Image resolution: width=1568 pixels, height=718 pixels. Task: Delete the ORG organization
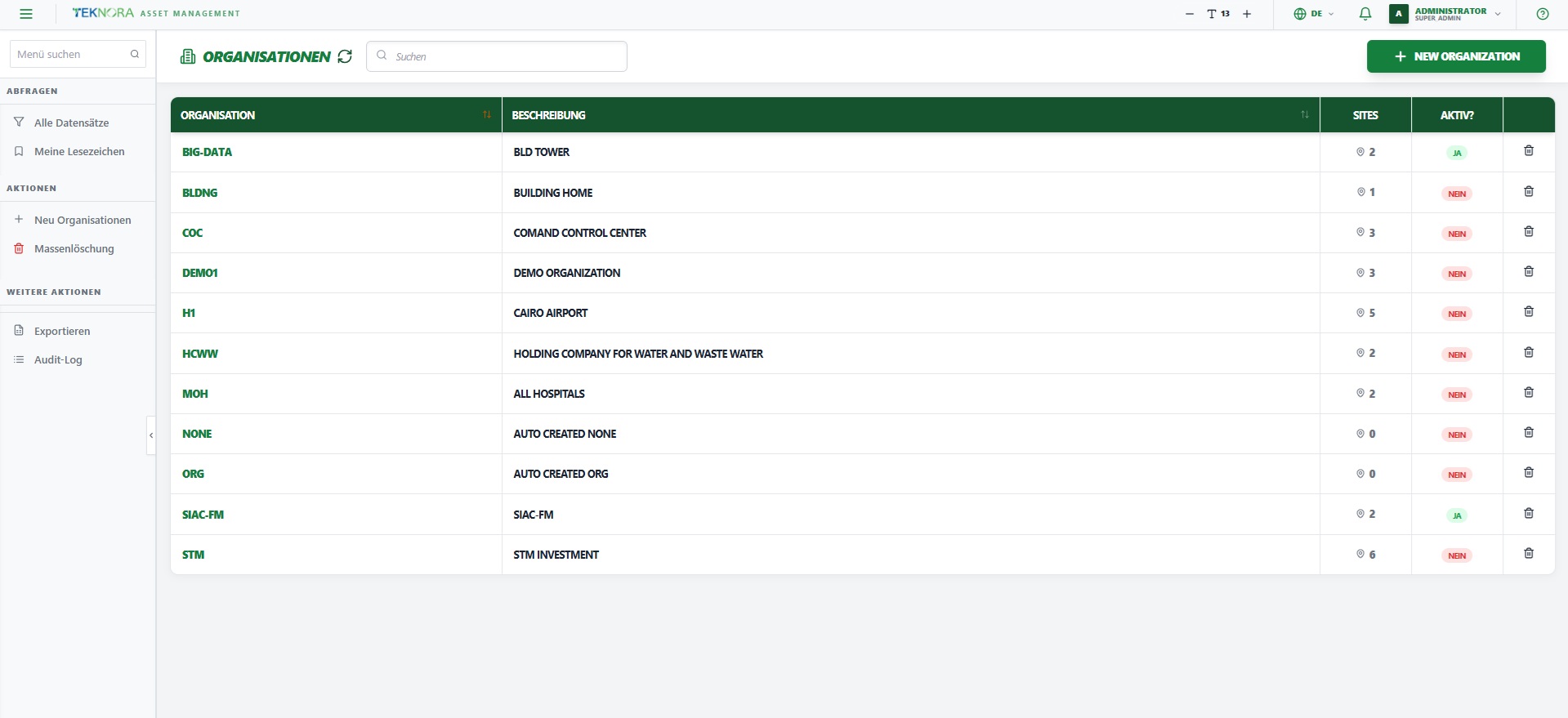pos(1529,473)
